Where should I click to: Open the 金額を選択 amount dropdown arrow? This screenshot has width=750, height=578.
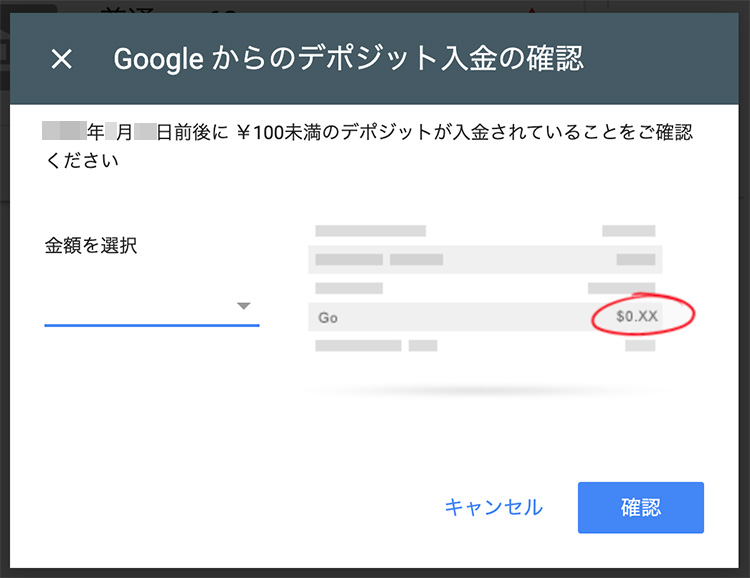tap(243, 306)
